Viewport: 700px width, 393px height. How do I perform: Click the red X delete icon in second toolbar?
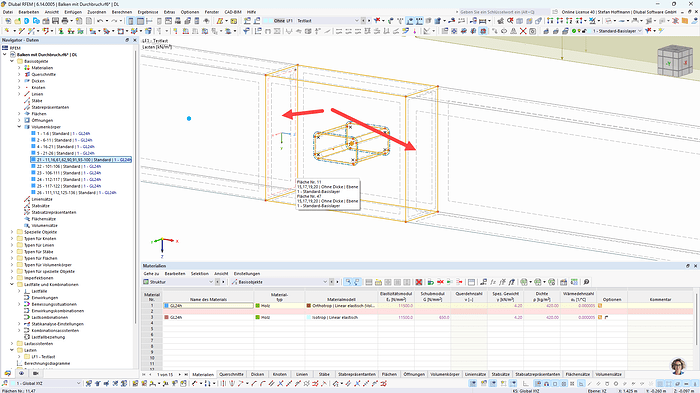click(x=523, y=31)
